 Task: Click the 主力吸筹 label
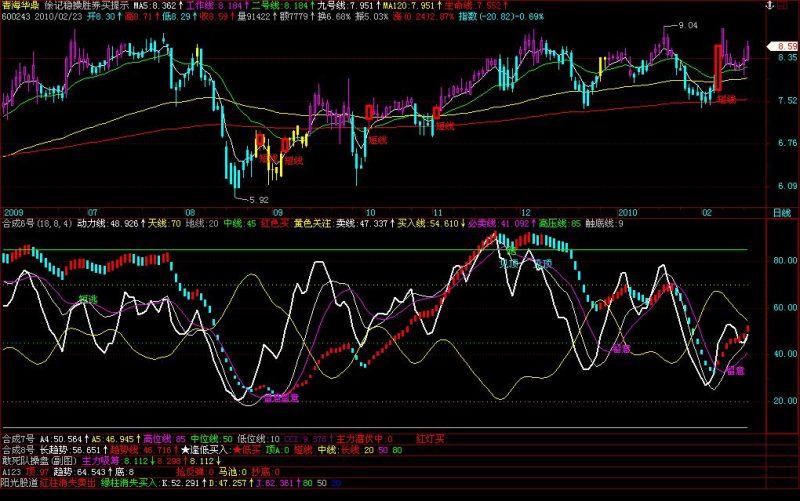(101, 461)
